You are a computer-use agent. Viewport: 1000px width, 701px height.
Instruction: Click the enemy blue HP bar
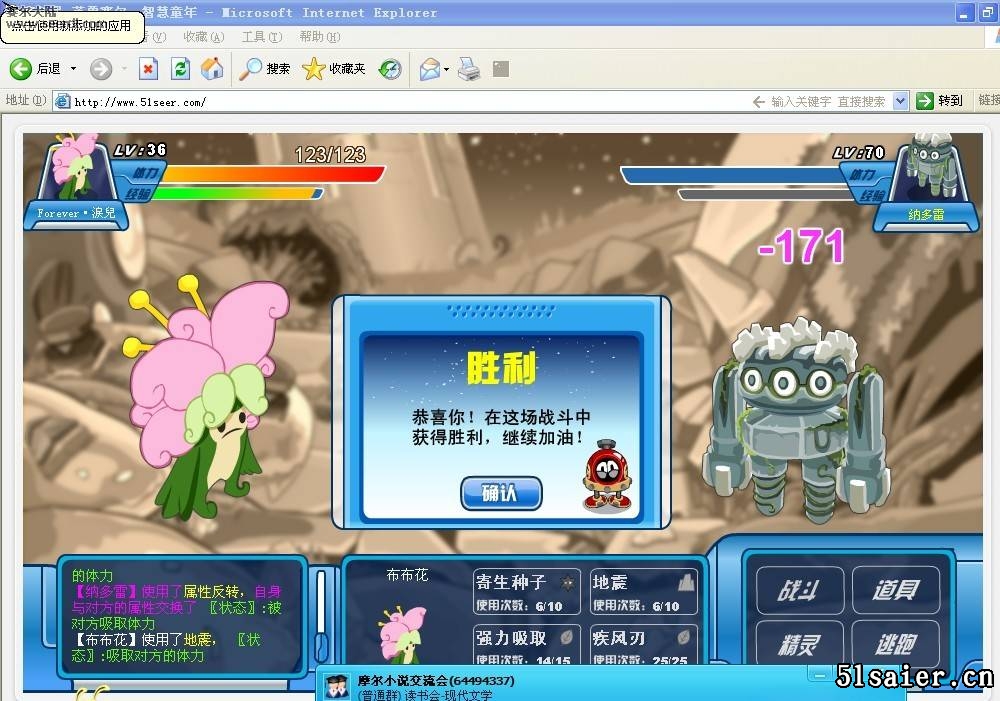pyautogui.click(x=733, y=175)
